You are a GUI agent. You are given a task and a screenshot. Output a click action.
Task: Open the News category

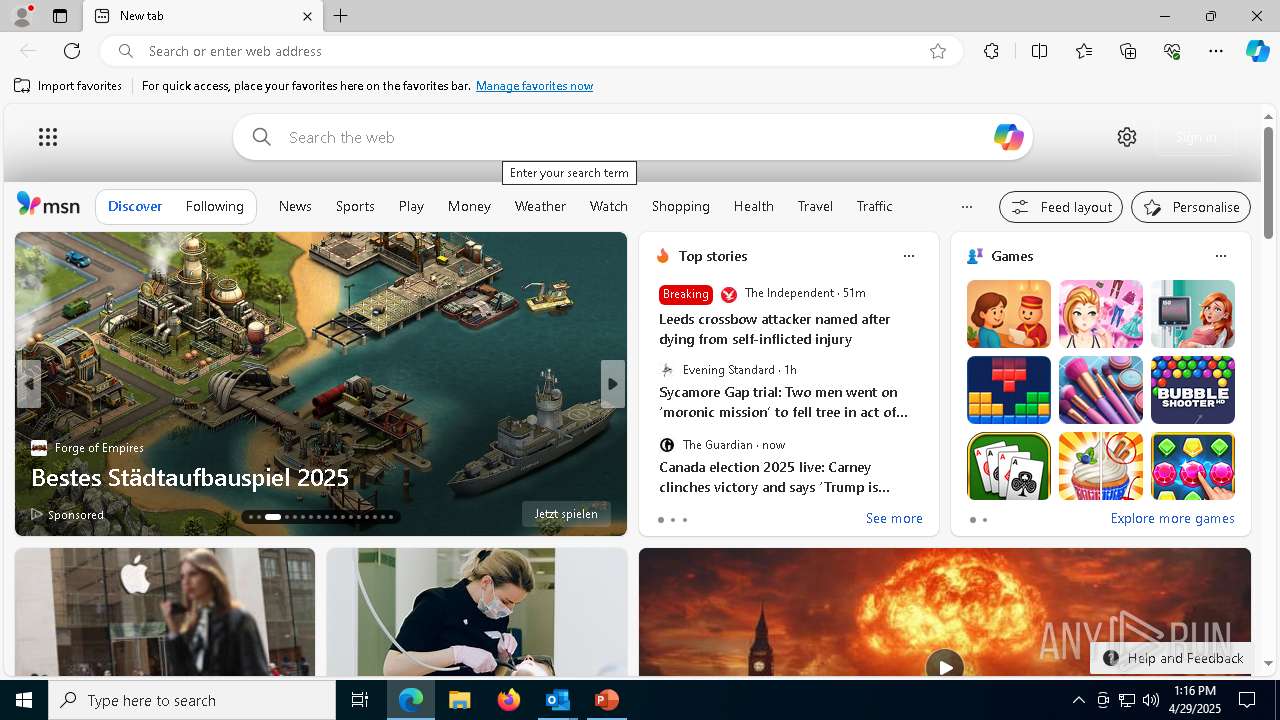click(x=295, y=206)
